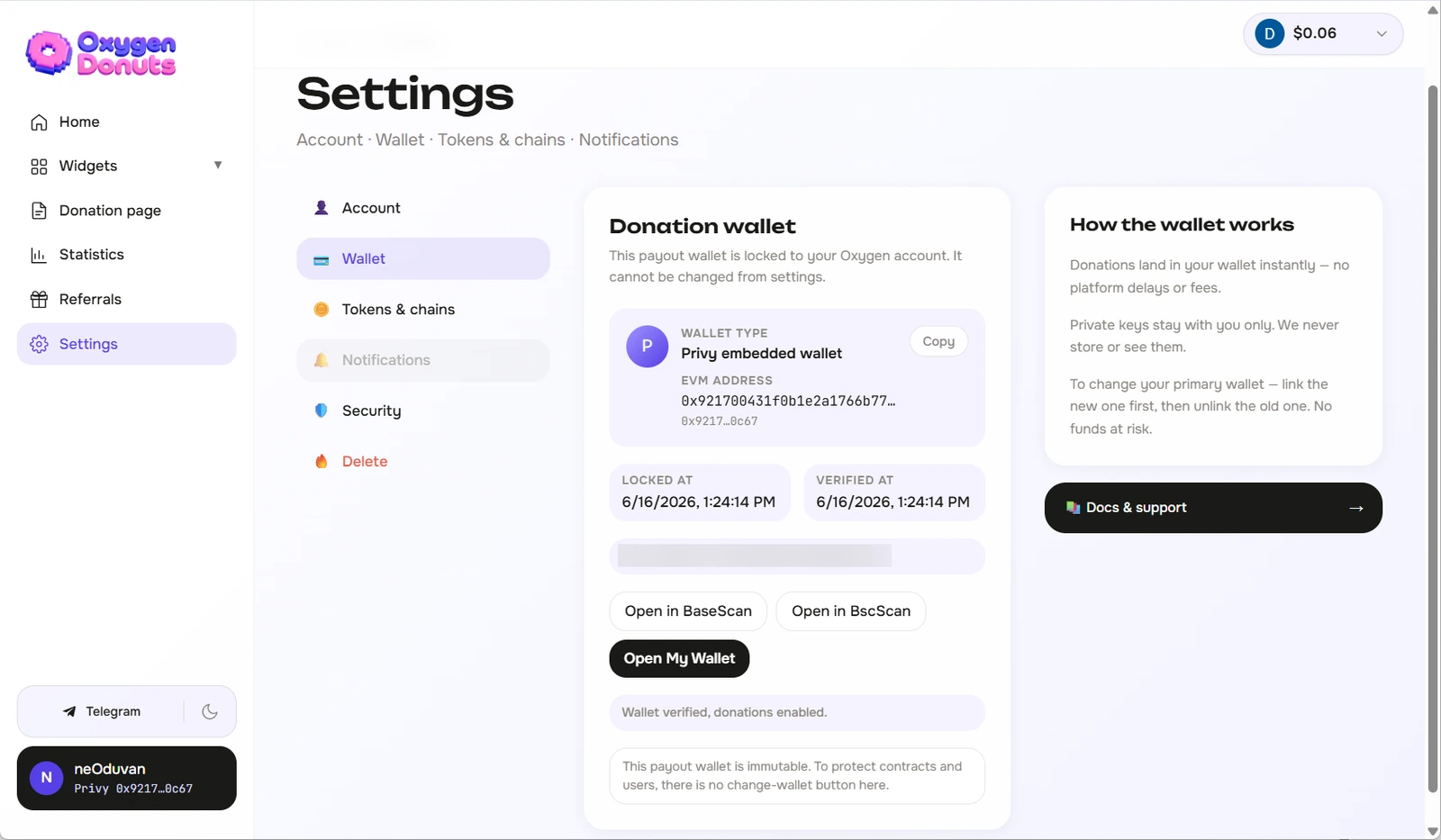The height and width of the screenshot is (840, 1441).
Task: Click the Settings page title
Action: pos(405,95)
